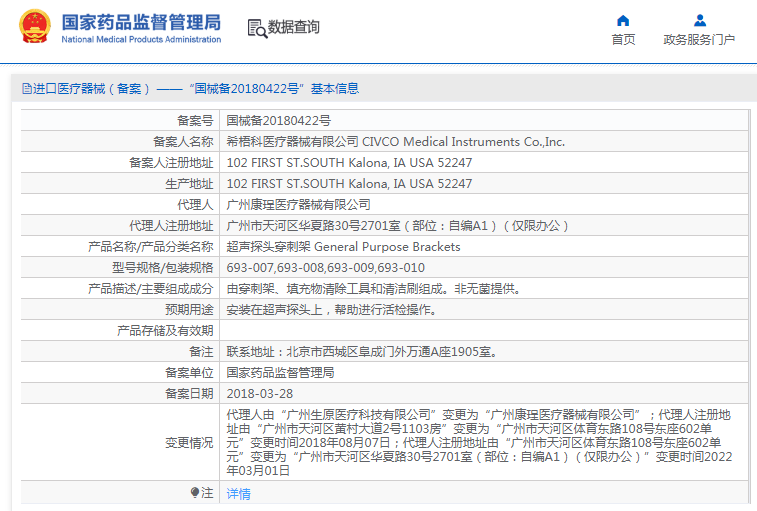Select the 备案号 value 国械备20180422号
757x511 pixels.
coord(279,121)
